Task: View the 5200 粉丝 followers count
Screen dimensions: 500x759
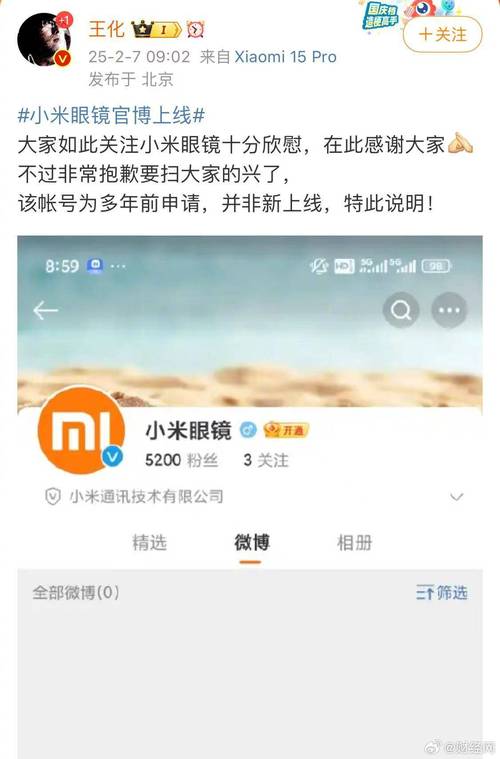Action: 182,460
